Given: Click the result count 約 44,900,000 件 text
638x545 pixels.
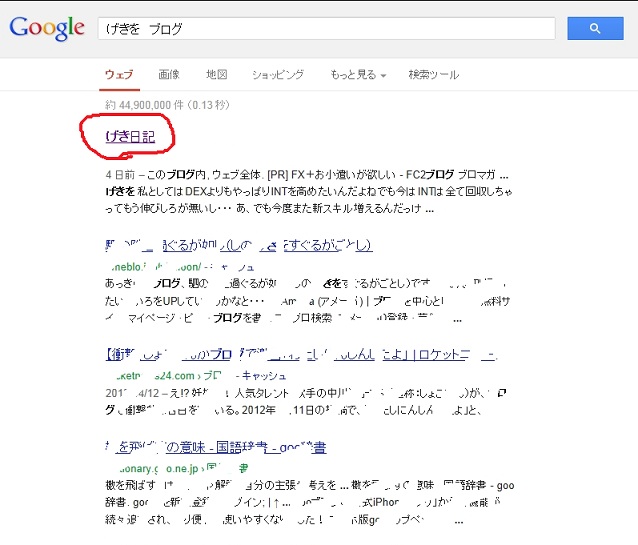Looking at the screenshot, I should point(167,105).
